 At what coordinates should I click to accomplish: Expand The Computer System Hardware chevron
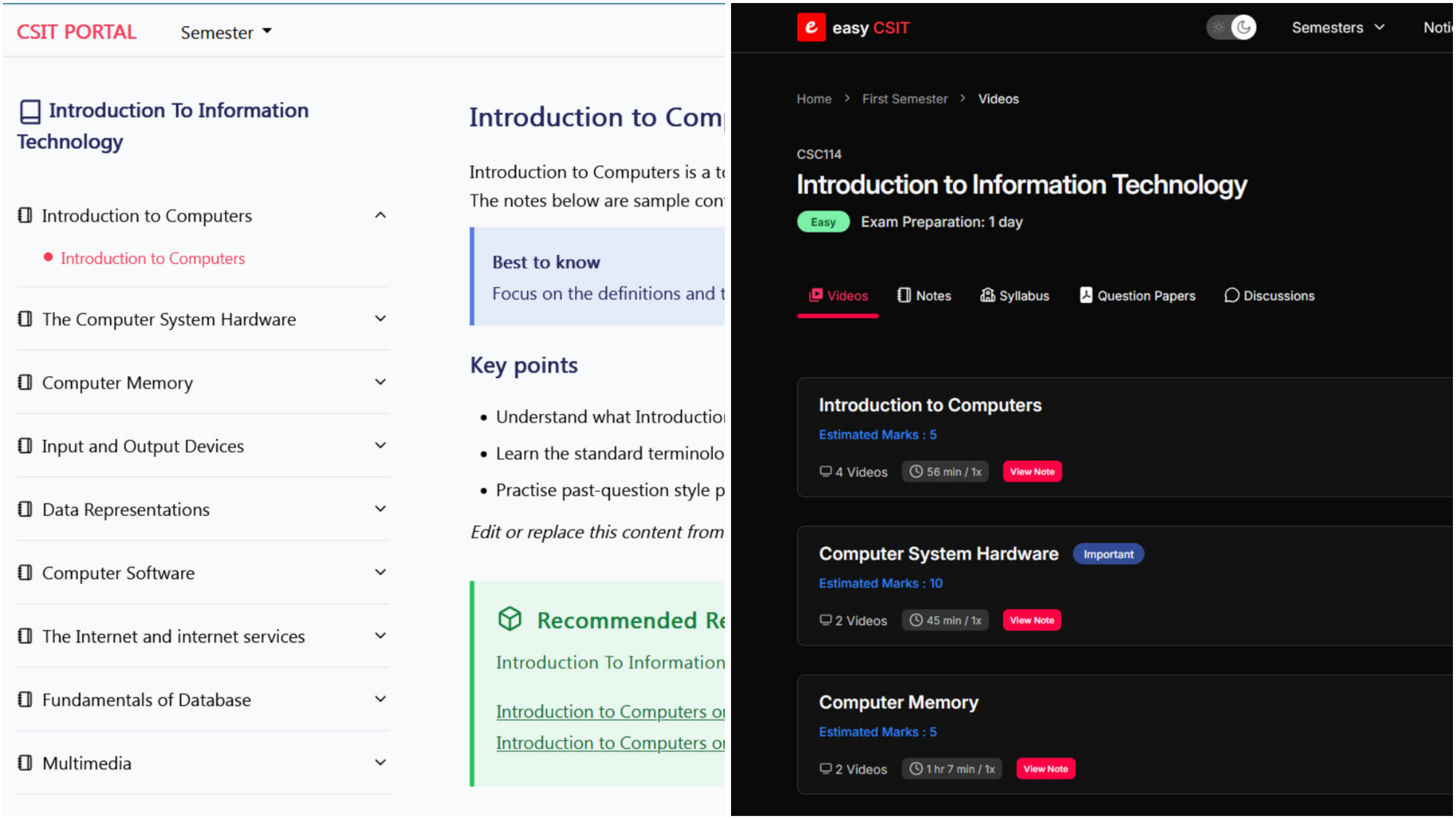(x=380, y=319)
